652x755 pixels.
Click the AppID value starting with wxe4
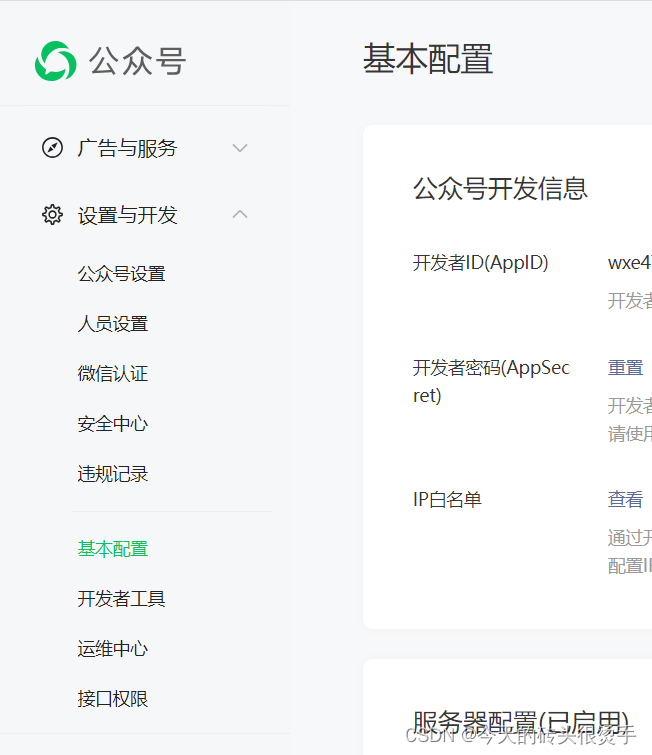pos(630,263)
